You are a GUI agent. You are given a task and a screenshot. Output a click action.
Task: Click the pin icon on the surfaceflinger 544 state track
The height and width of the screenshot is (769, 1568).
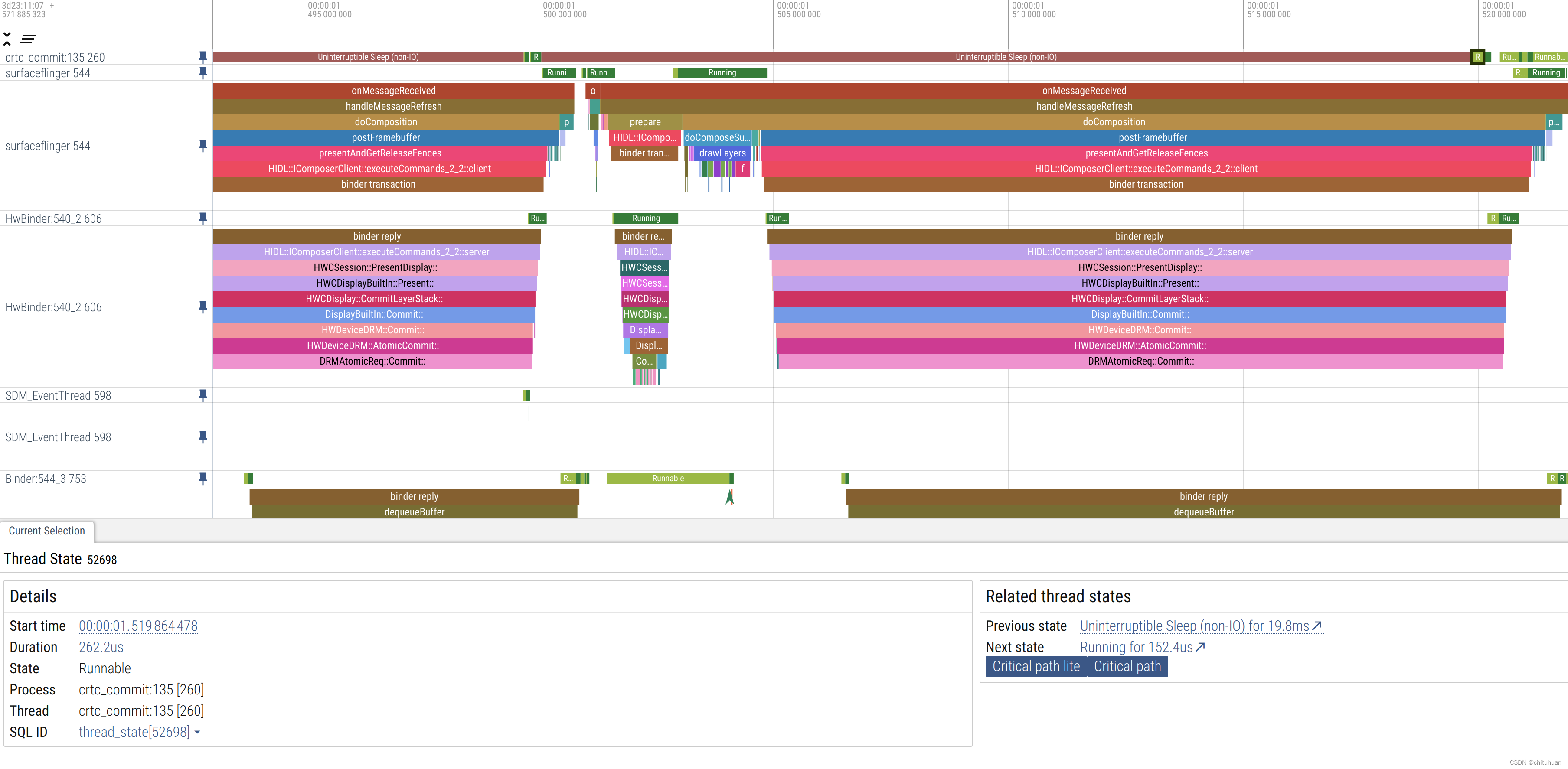(203, 73)
